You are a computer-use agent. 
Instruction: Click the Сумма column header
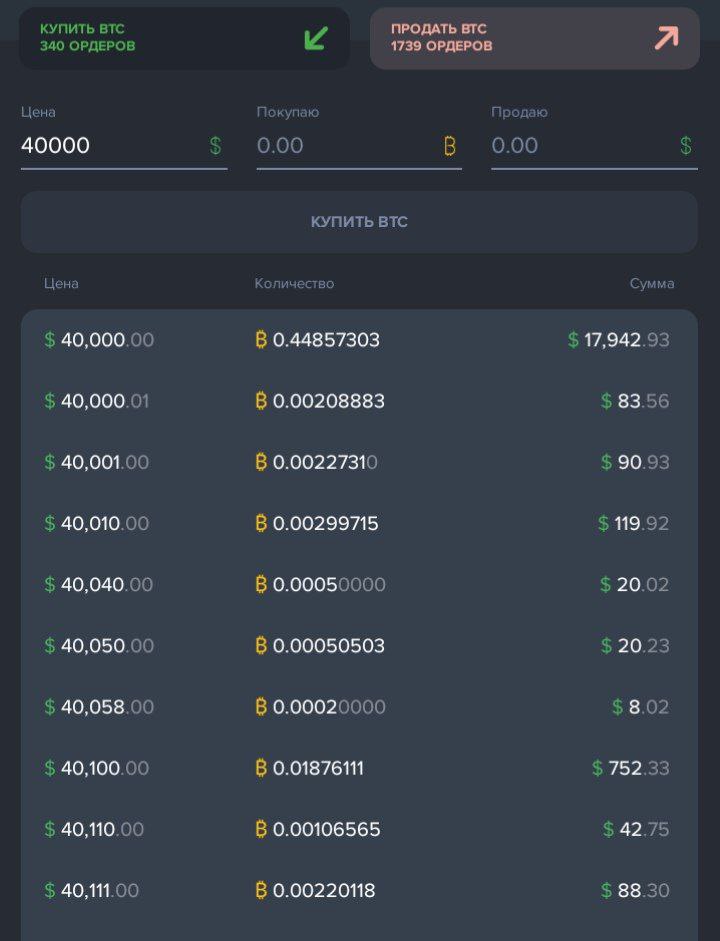click(x=652, y=283)
